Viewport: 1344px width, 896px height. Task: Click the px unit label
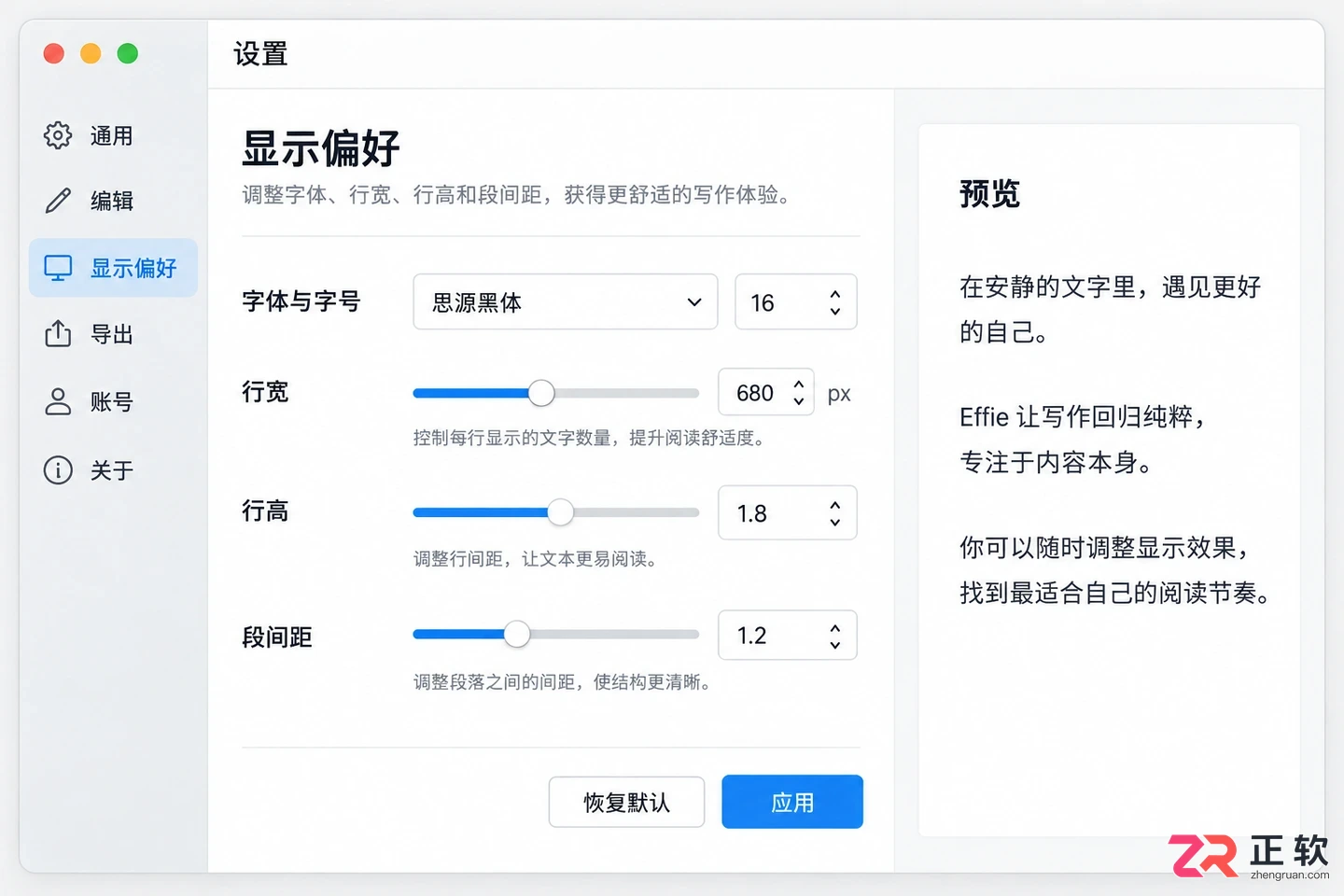tap(839, 394)
